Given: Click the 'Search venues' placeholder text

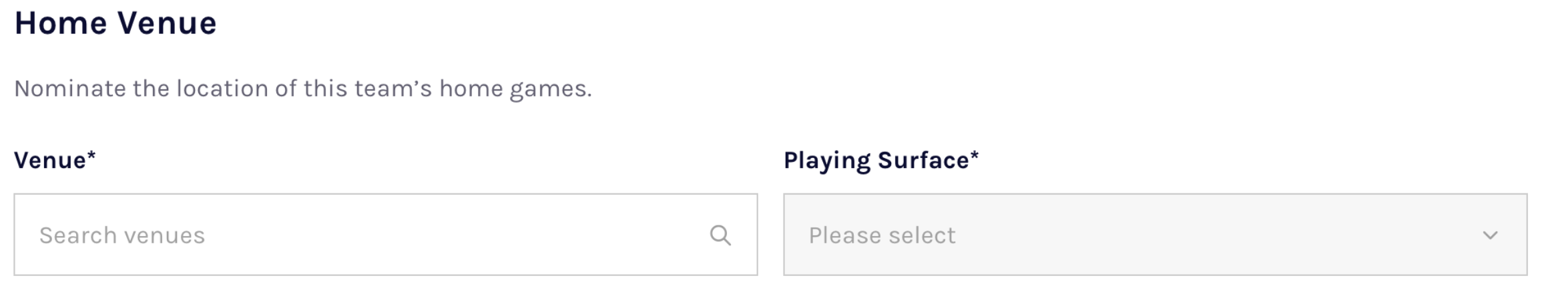Looking at the screenshot, I should (x=122, y=235).
